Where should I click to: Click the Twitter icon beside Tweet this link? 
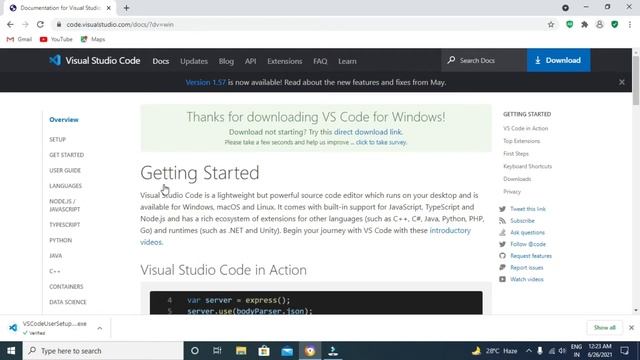coord(502,209)
